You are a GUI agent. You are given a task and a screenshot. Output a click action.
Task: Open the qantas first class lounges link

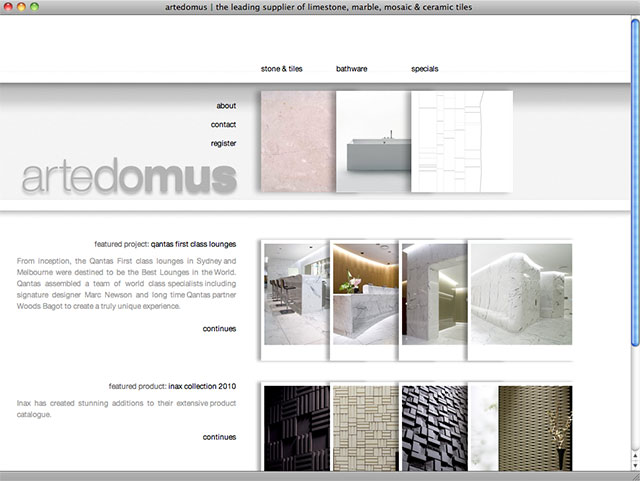(x=193, y=244)
